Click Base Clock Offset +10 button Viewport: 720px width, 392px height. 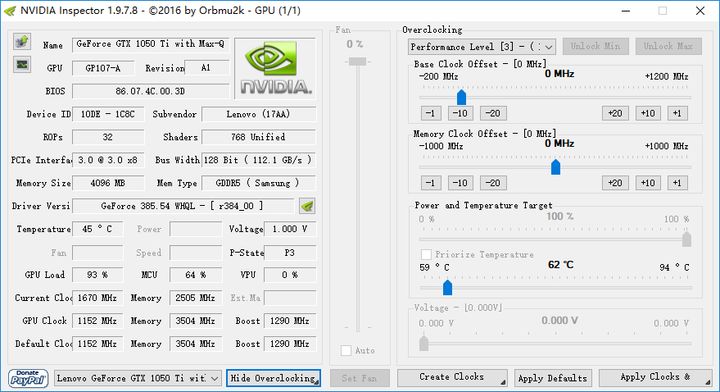648,113
